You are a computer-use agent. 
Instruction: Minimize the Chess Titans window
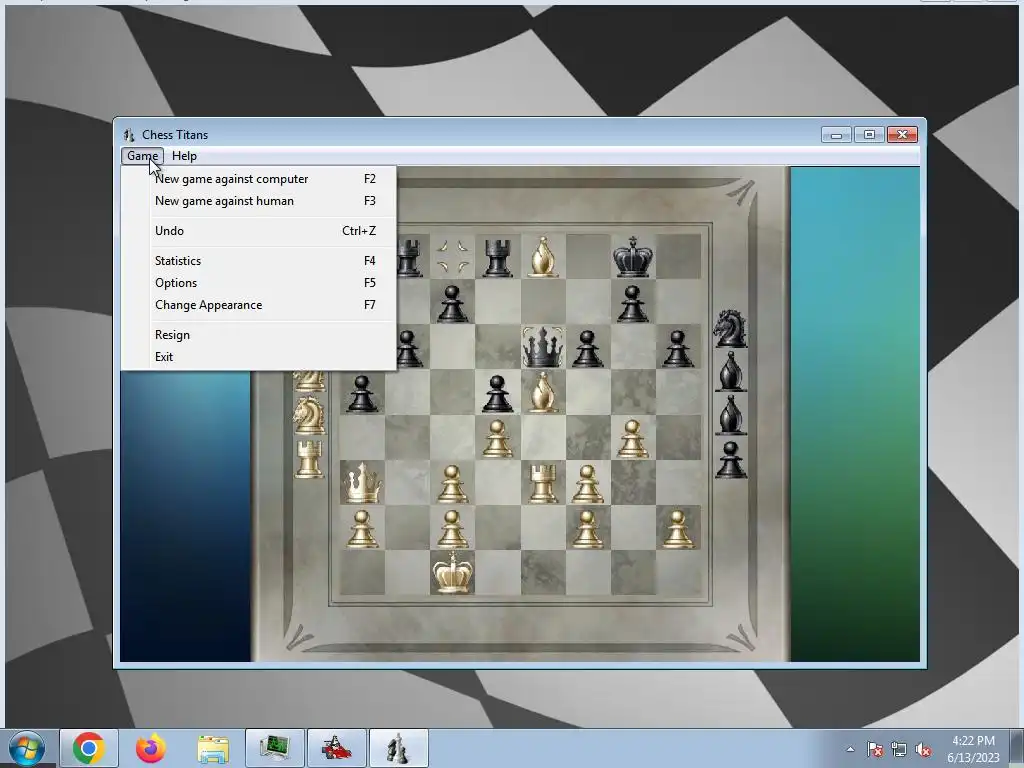click(x=837, y=135)
